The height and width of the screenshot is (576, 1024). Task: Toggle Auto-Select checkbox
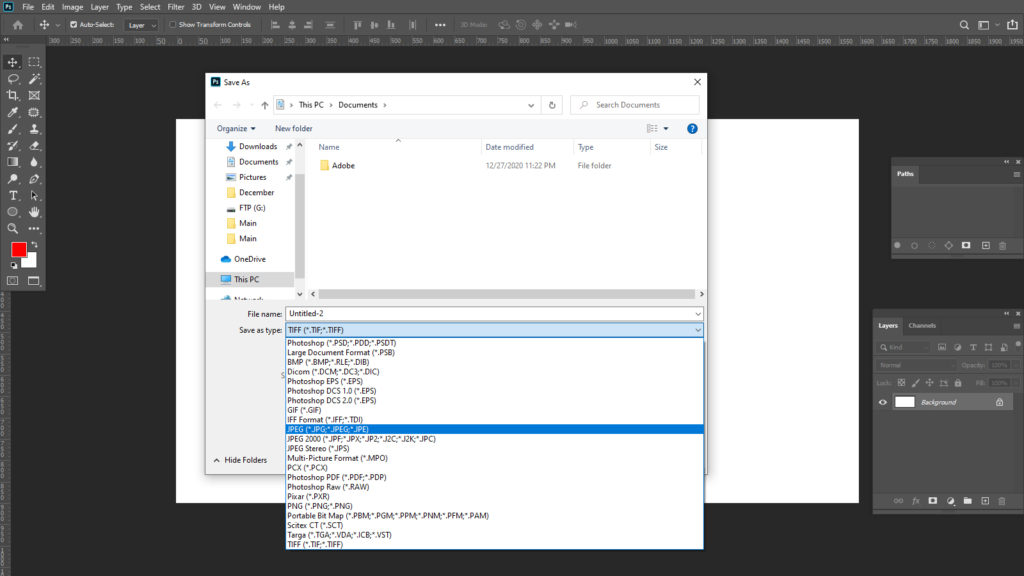click(73, 25)
